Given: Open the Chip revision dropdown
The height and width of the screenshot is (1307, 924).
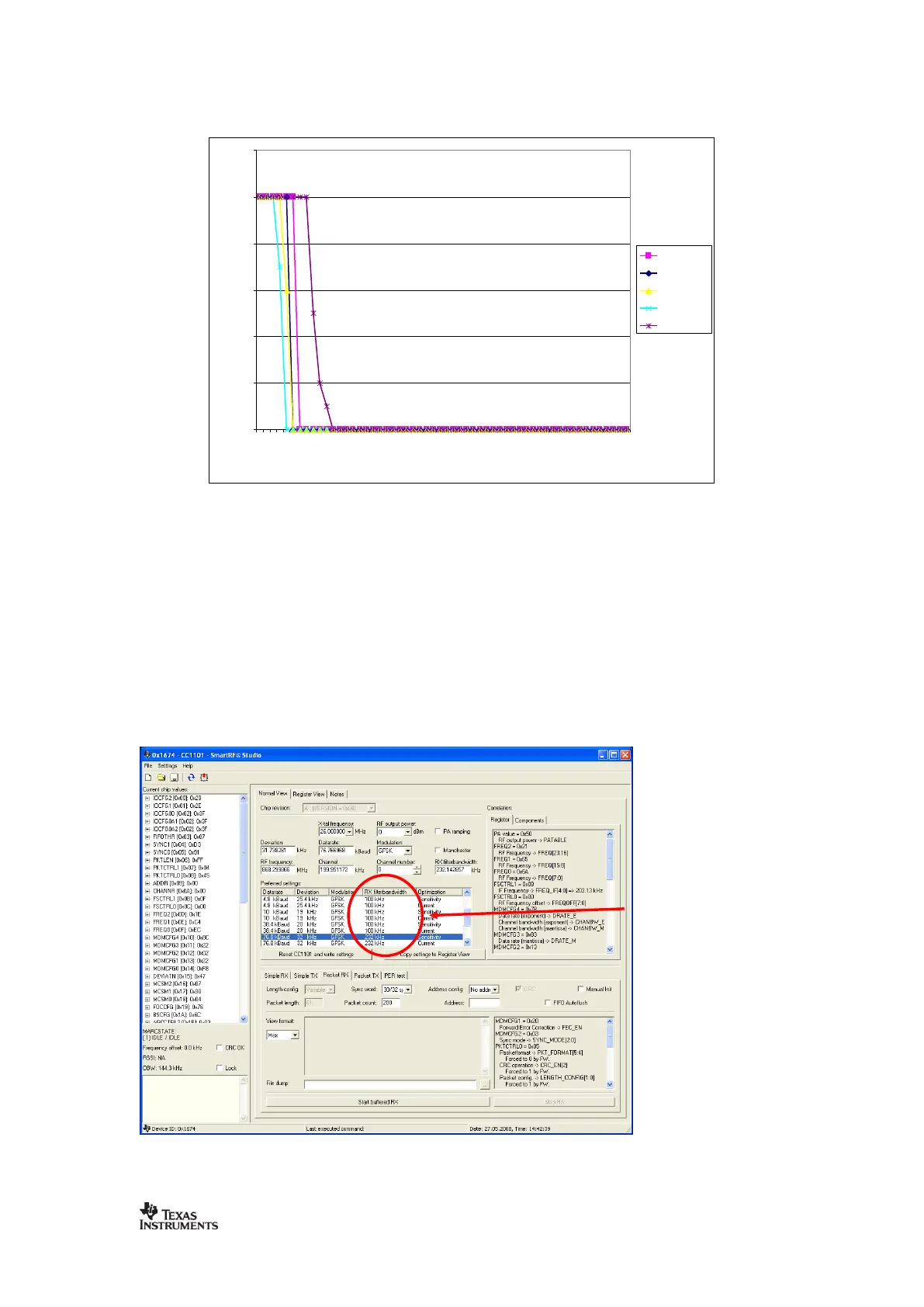Looking at the screenshot, I should pos(371,808).
